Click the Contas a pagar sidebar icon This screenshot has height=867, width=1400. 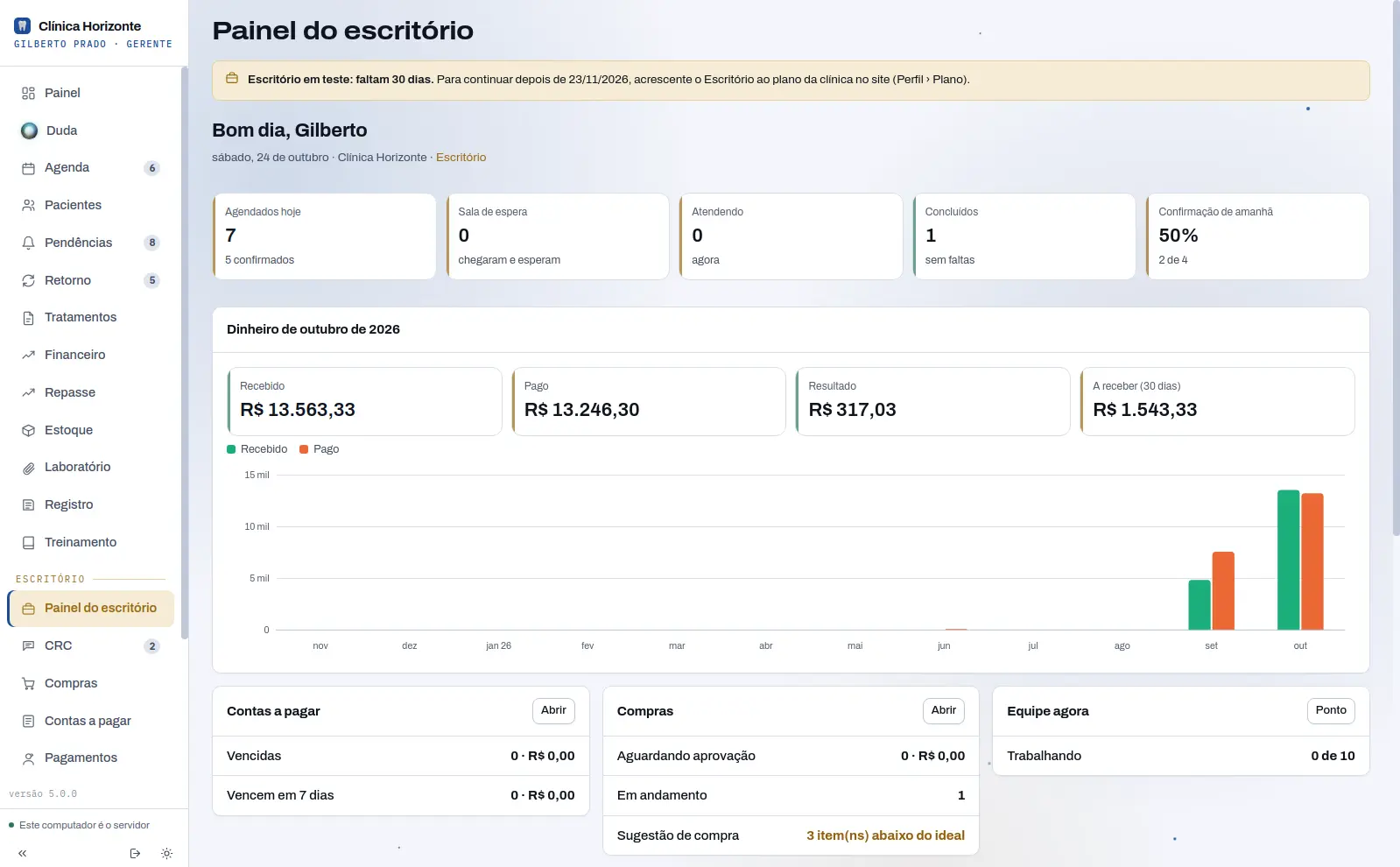(x=28, y=721)
